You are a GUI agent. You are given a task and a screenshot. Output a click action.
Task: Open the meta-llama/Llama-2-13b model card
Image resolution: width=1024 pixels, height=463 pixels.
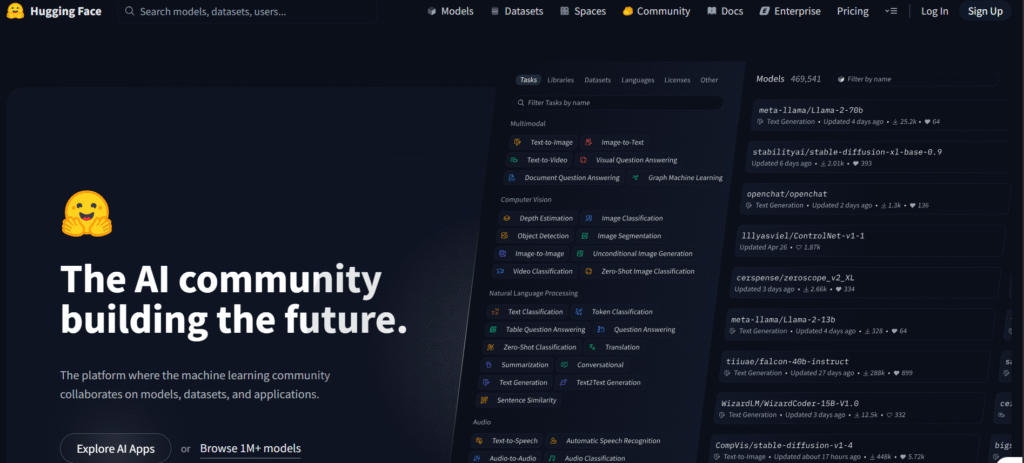(861, 325)
